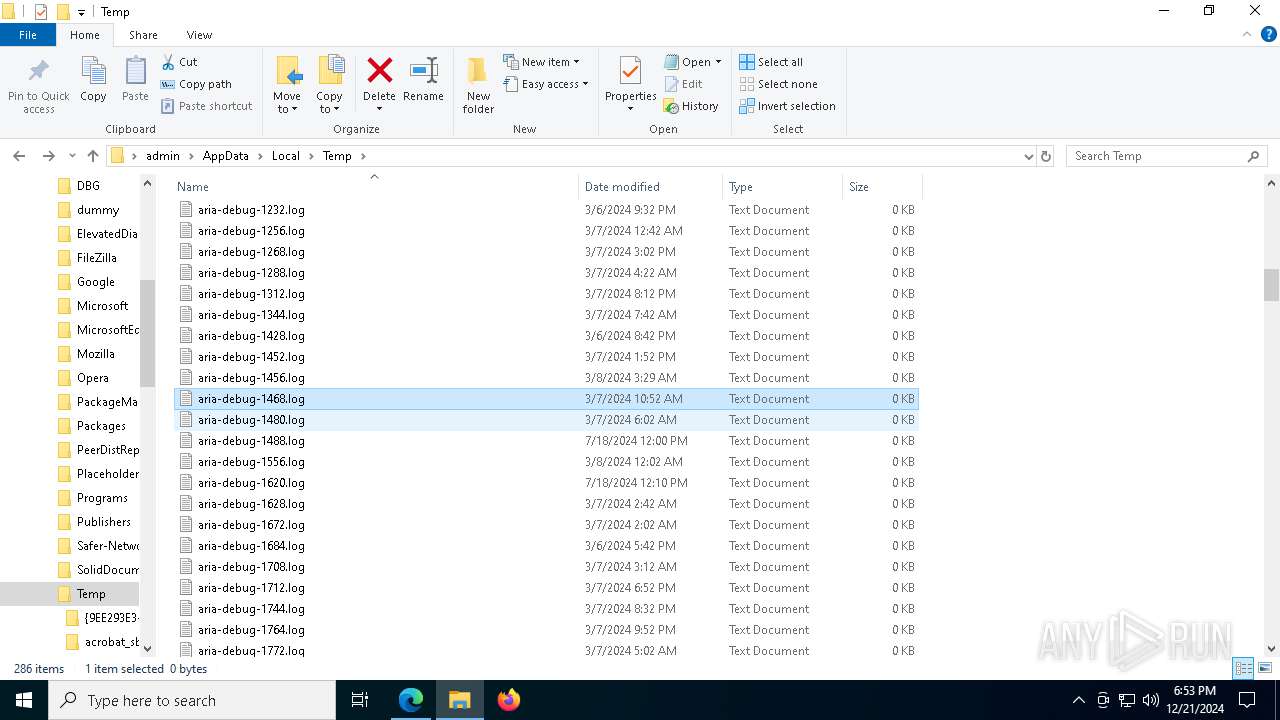Go up one folder level arrow

click(93, 156)
